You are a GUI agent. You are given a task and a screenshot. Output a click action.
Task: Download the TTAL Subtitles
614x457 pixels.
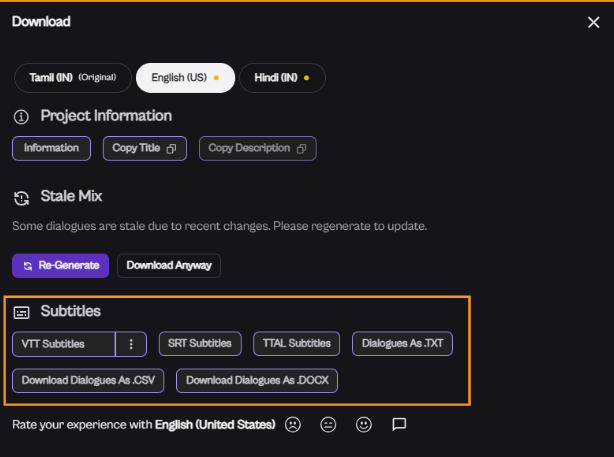tap(296, 344)
